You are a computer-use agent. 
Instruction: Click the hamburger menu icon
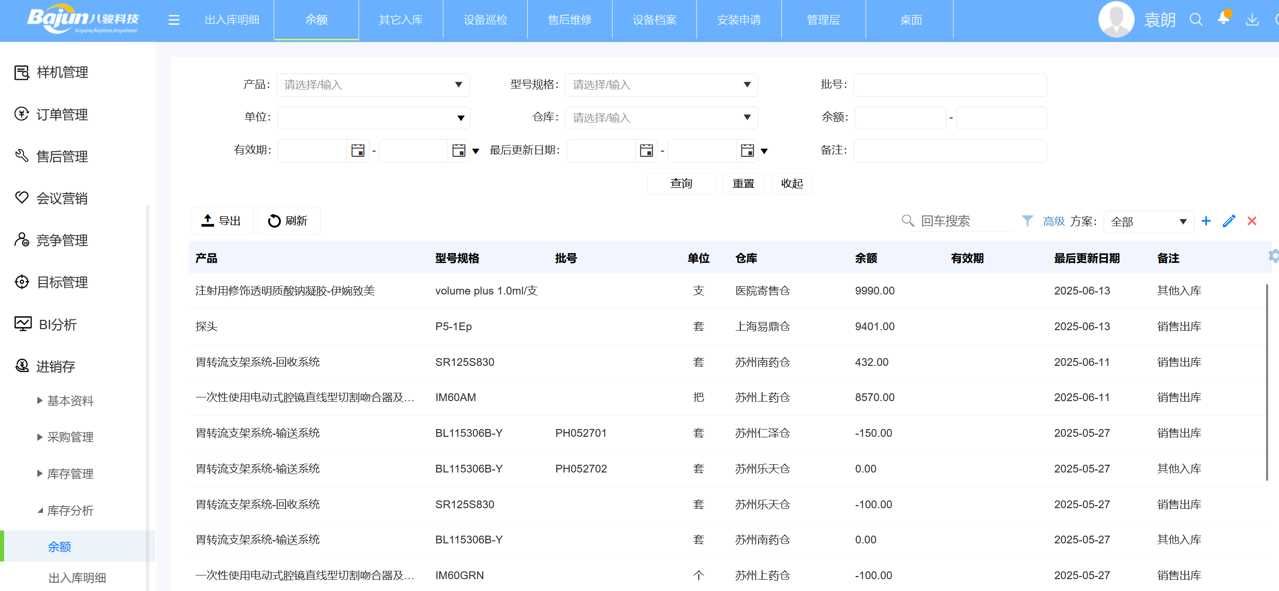174,20
